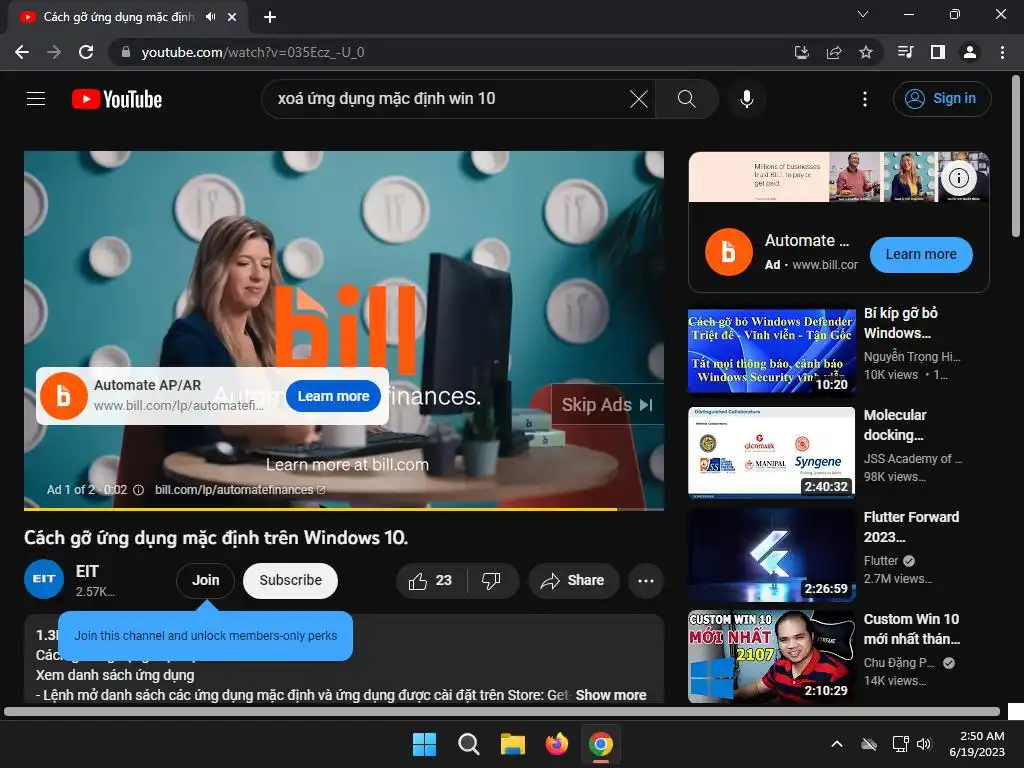This screenshot has height=768, width=1024.
Task: Open Custom Win 10 video thumbnail
Action: point(771,657)
